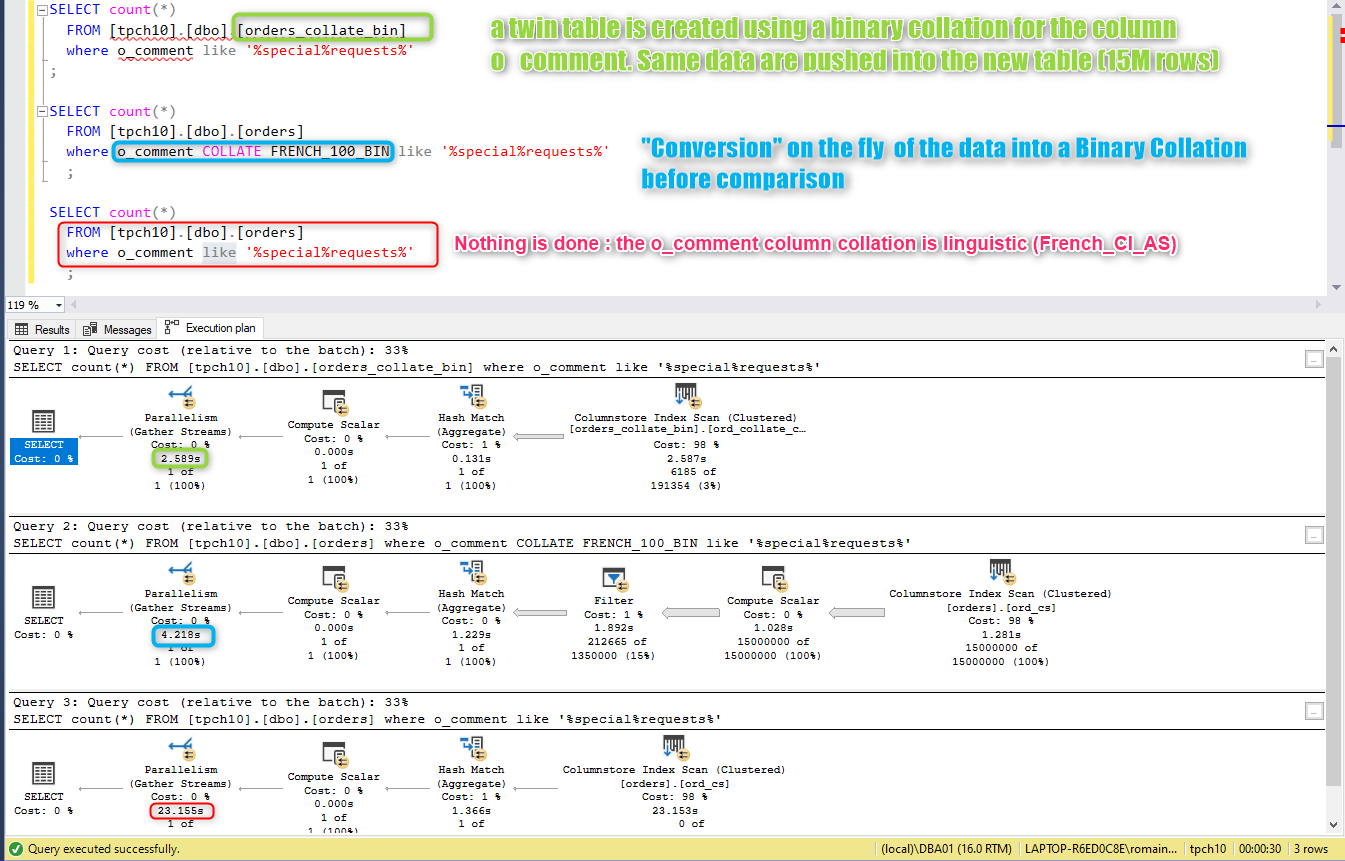
Task: Select the SELECT node icon in Query 3
Action: point(43,773)
